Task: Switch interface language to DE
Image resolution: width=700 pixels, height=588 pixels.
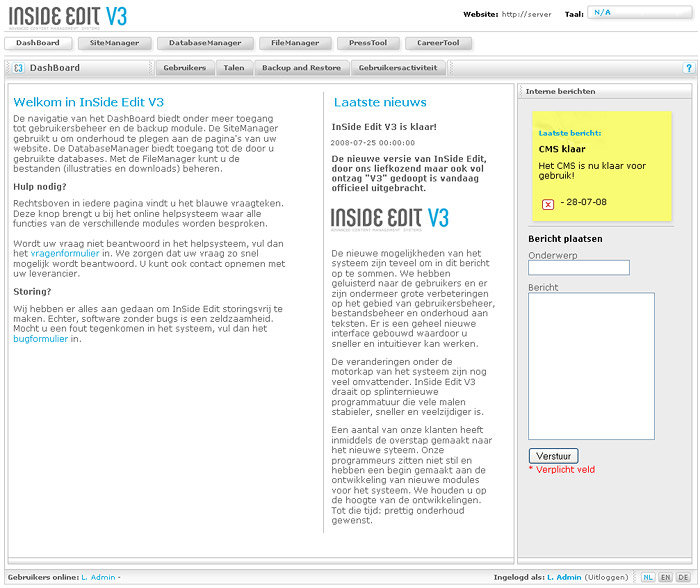Action: click(683, 577)
